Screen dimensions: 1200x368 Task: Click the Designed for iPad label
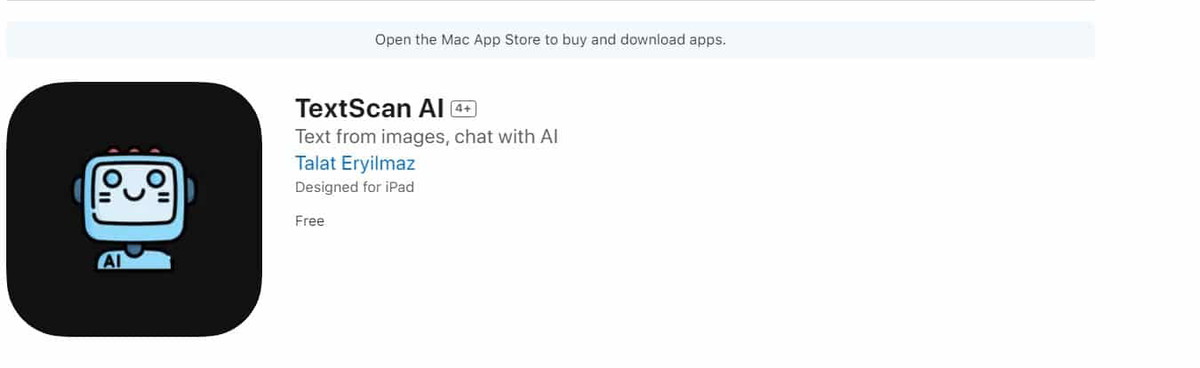[x=354, y=187]
